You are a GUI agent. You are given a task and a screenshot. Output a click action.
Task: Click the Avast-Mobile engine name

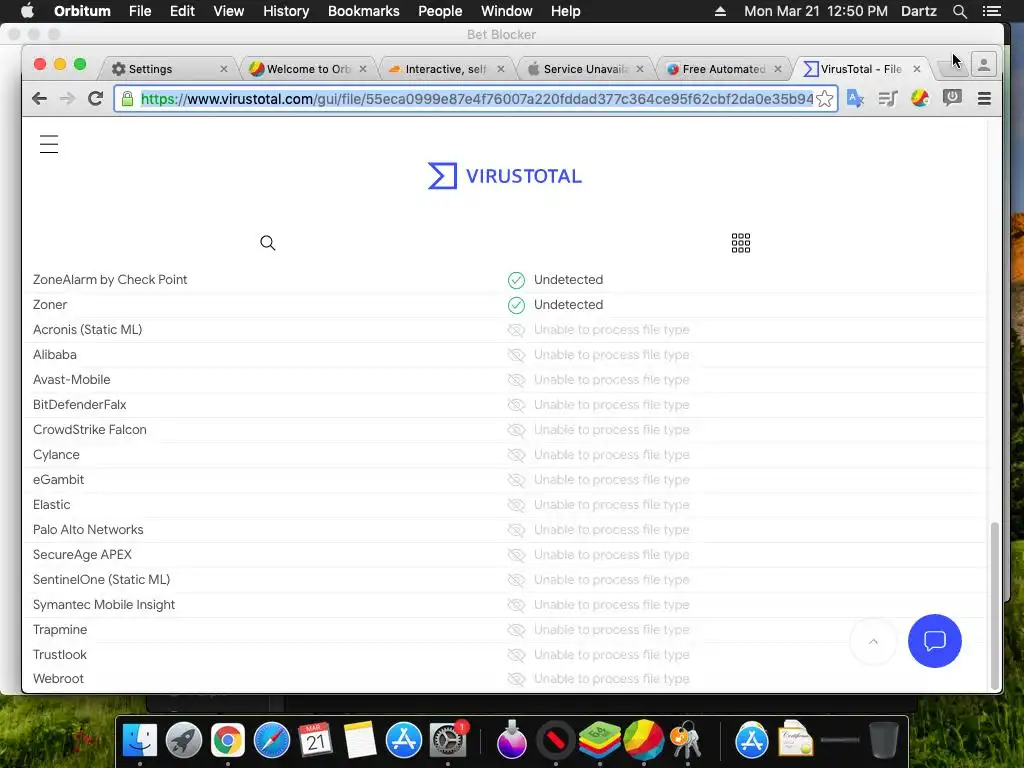click(x=72, y=379)
